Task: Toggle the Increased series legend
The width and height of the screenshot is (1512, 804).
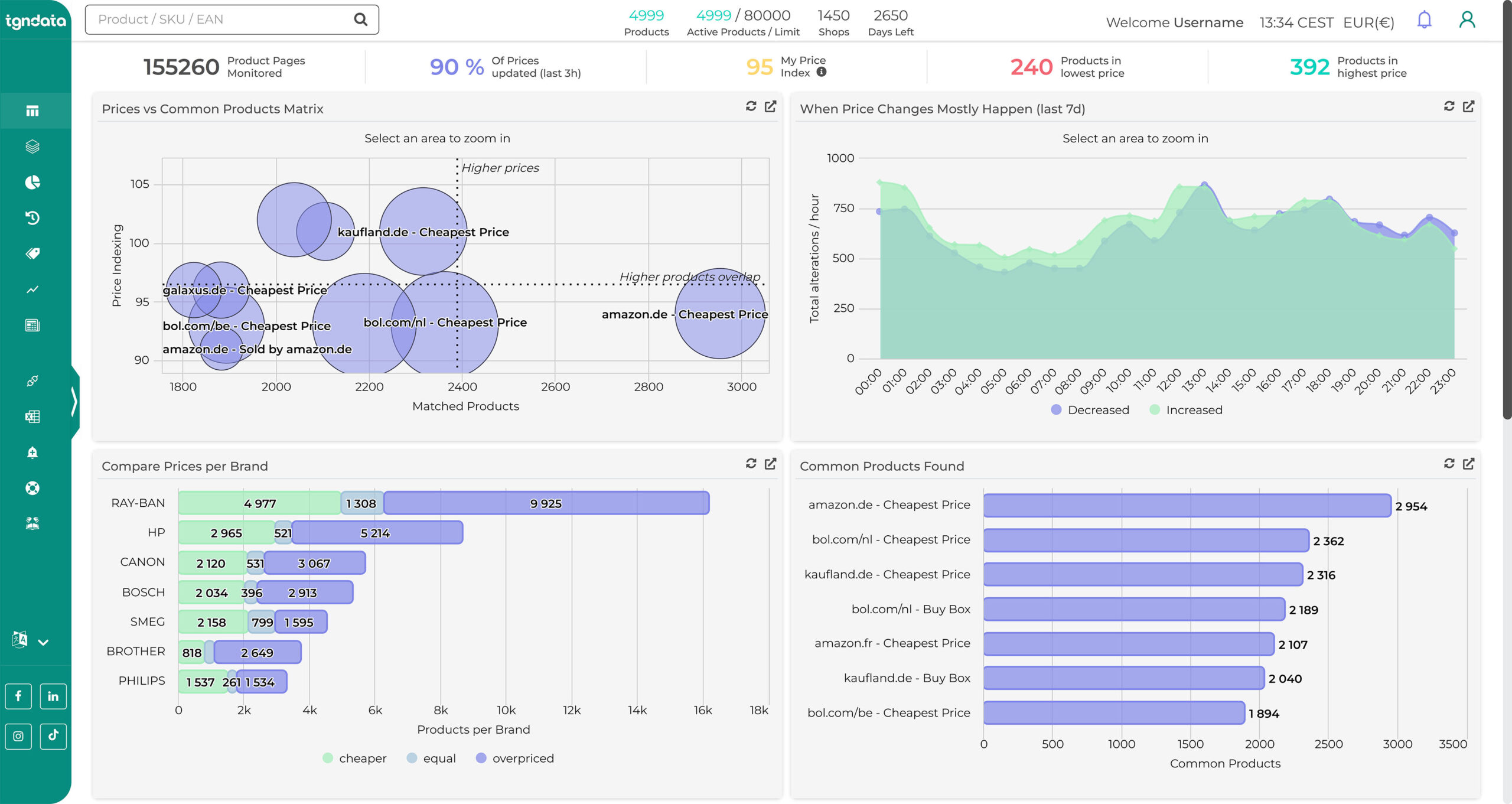Action: [1186, 409]
